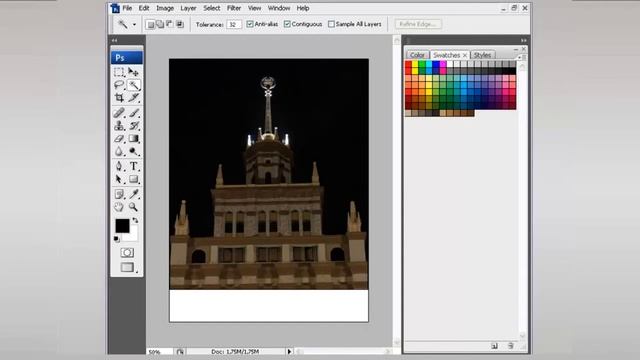
Task: Select the Path Selection tool
Action: point(119,179)
